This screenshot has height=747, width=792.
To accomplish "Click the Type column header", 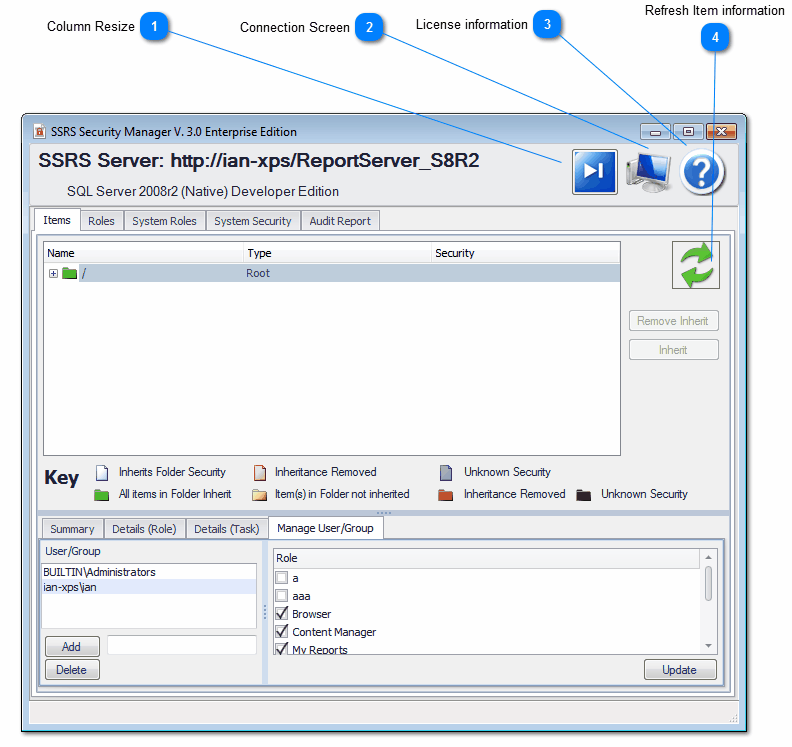I will tap(337, 253).
